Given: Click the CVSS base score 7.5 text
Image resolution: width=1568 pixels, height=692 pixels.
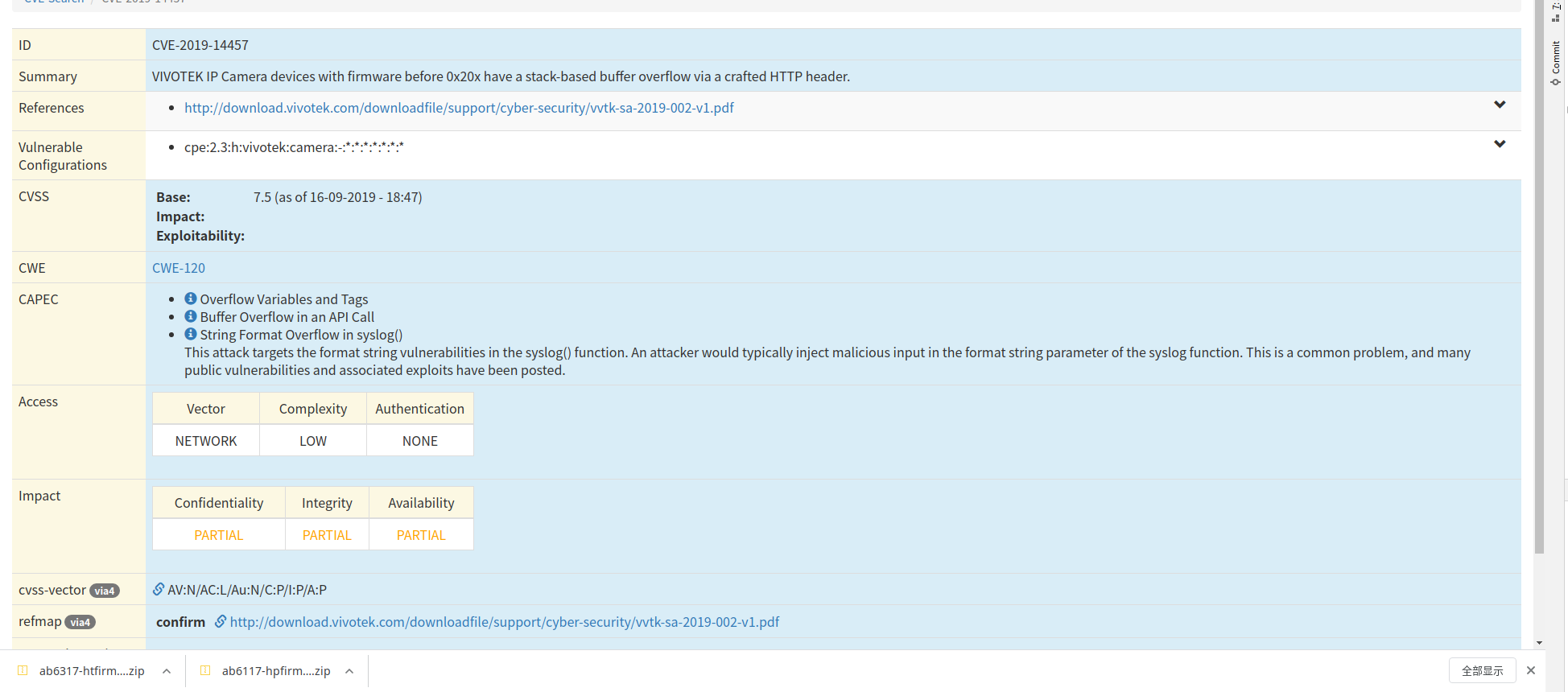Looking at the screenshot, I should [337, 197].
